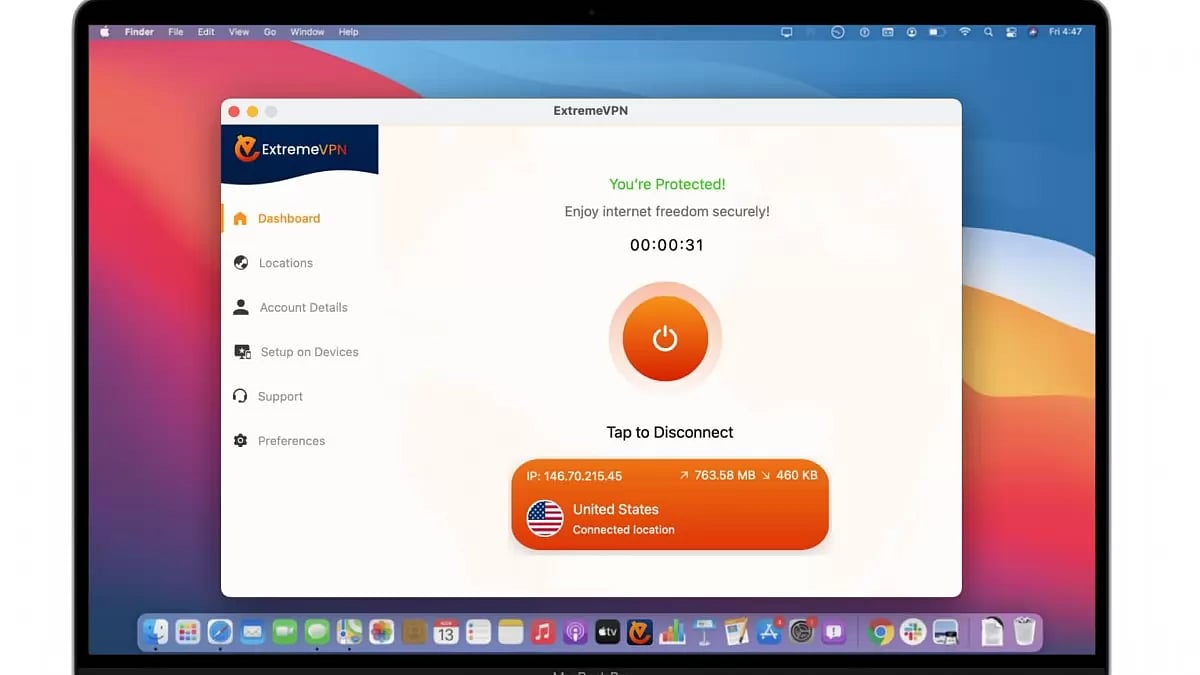
Task: Open the View menu
Action: click(x=238, y=31)
